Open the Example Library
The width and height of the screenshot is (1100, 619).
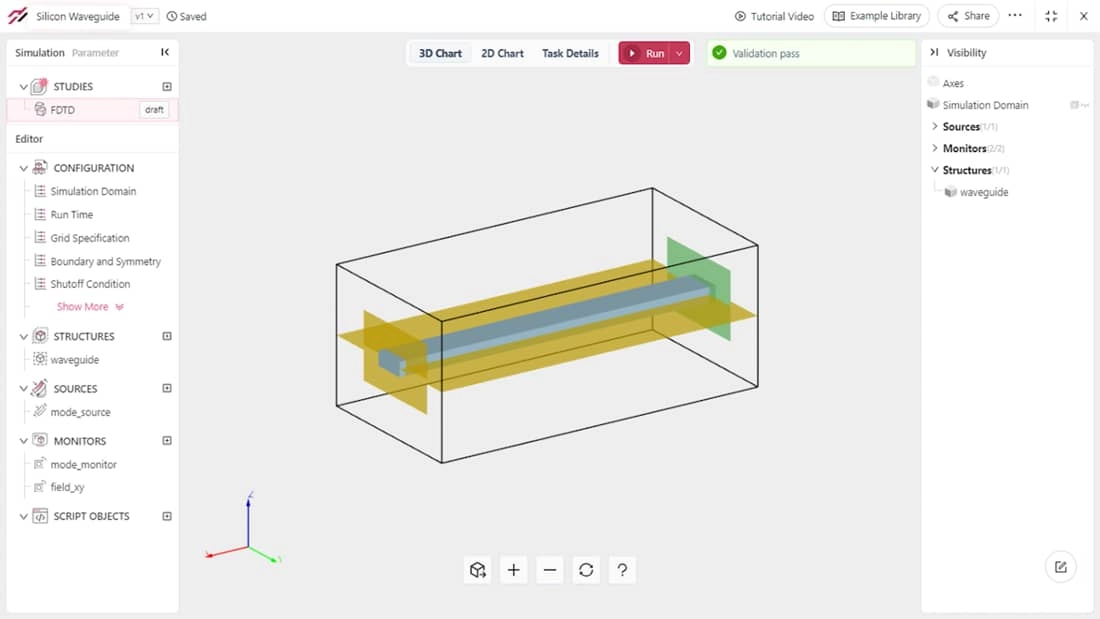point(877,16)
